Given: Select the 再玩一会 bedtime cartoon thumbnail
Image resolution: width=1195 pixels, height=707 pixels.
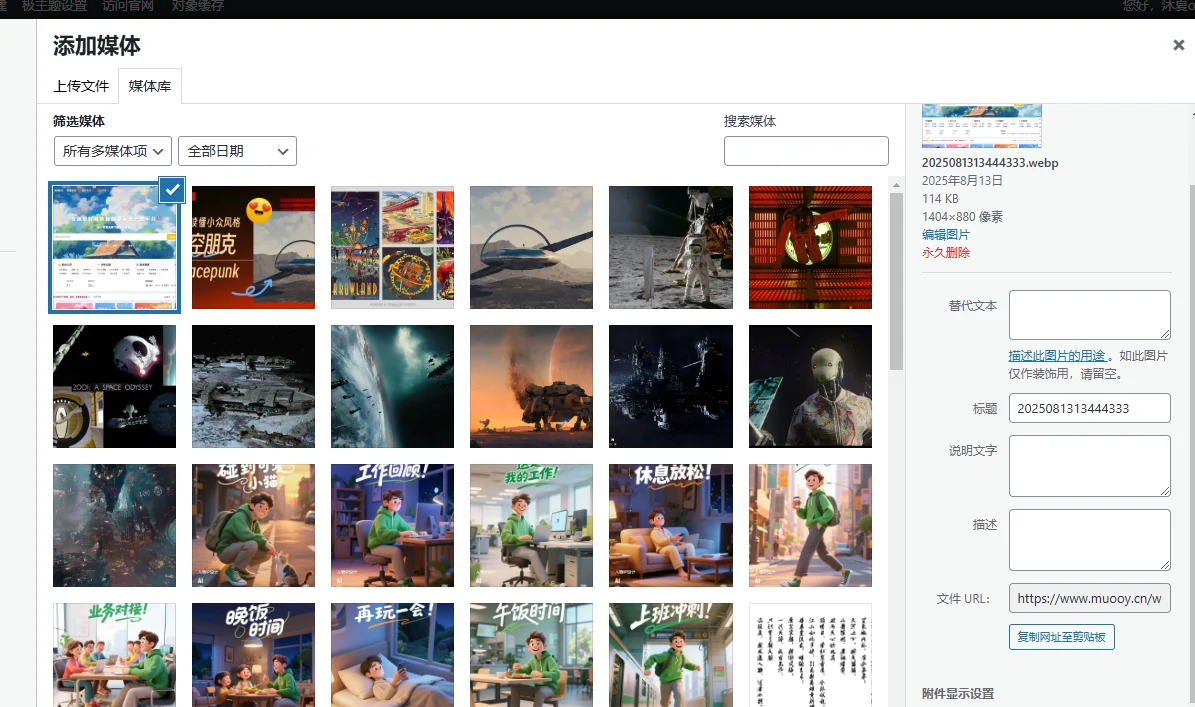Looking at the screenshot, I should tap(392, 655).
